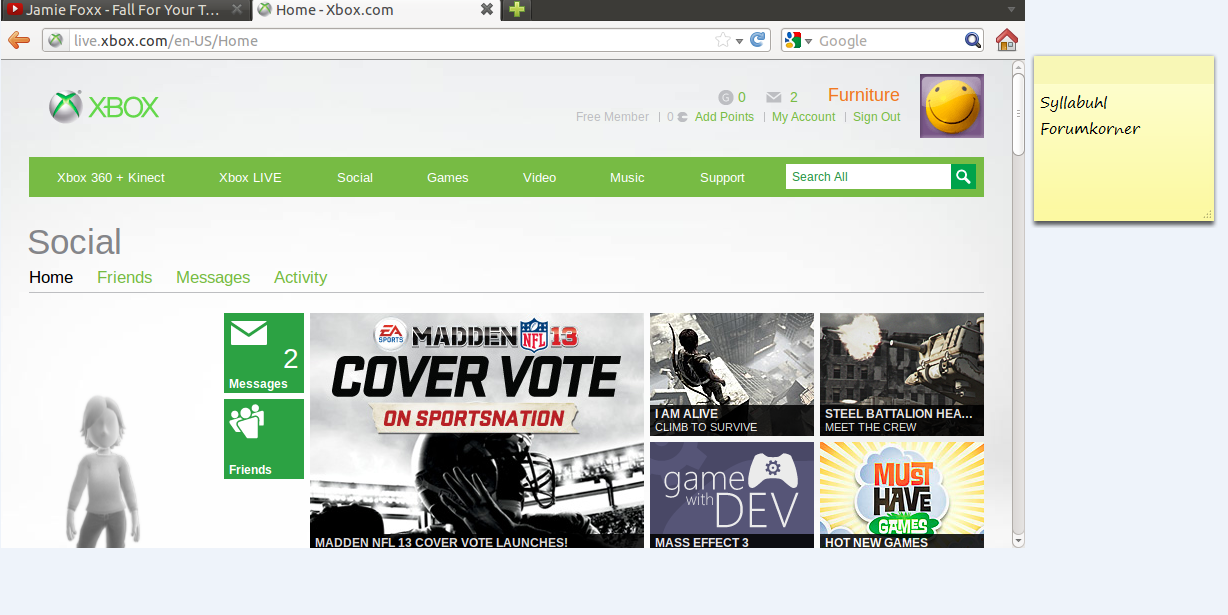Open the Steel Battalion tile
1228x615 pixels.
(x=902, y=374)
